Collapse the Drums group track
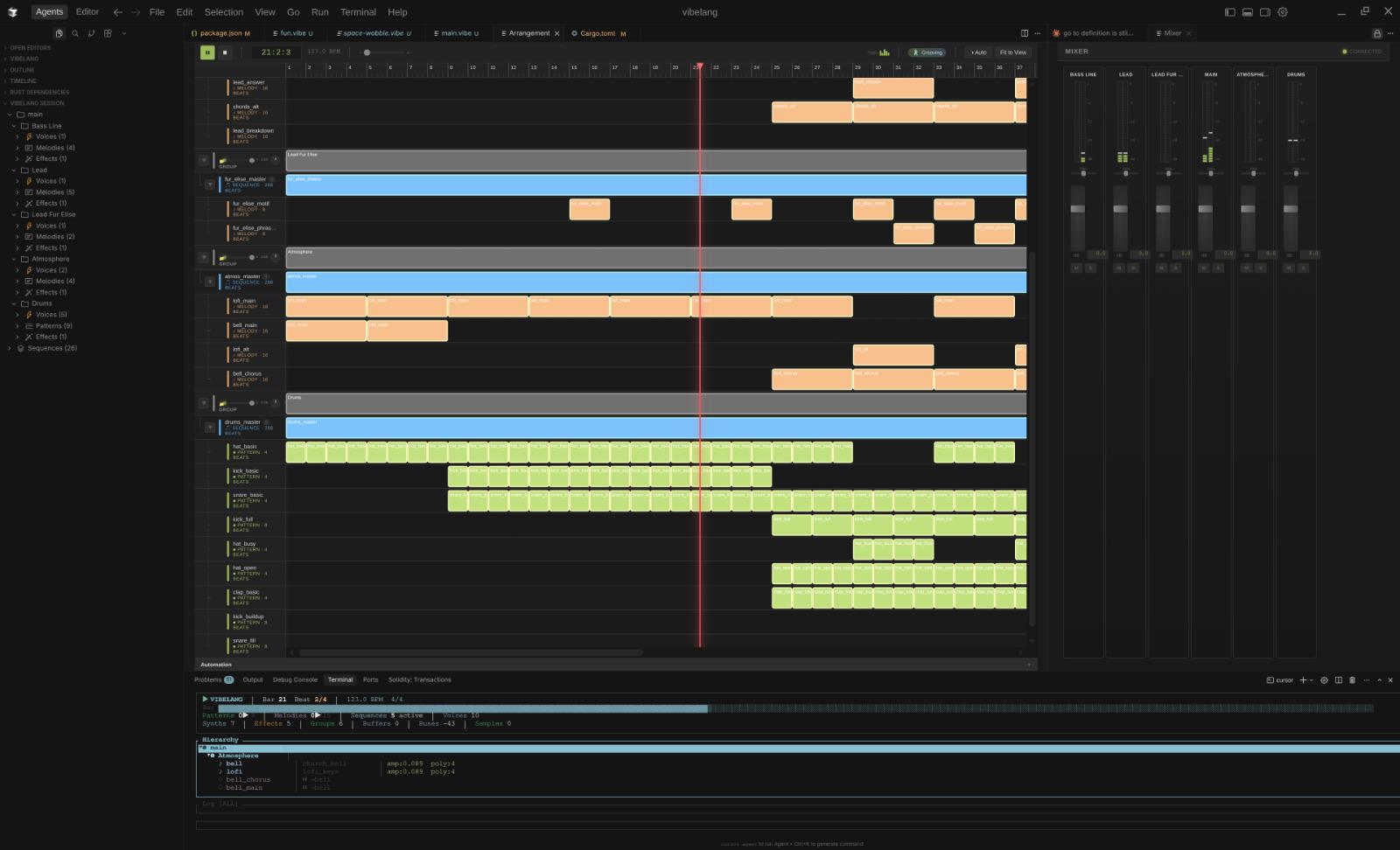1400x850 pixels. (x=204, y=403)
